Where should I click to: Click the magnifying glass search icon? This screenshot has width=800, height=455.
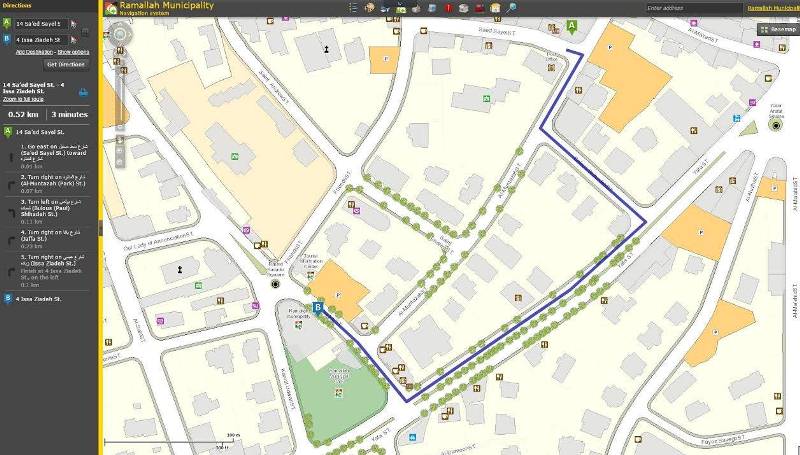point(512,8)
